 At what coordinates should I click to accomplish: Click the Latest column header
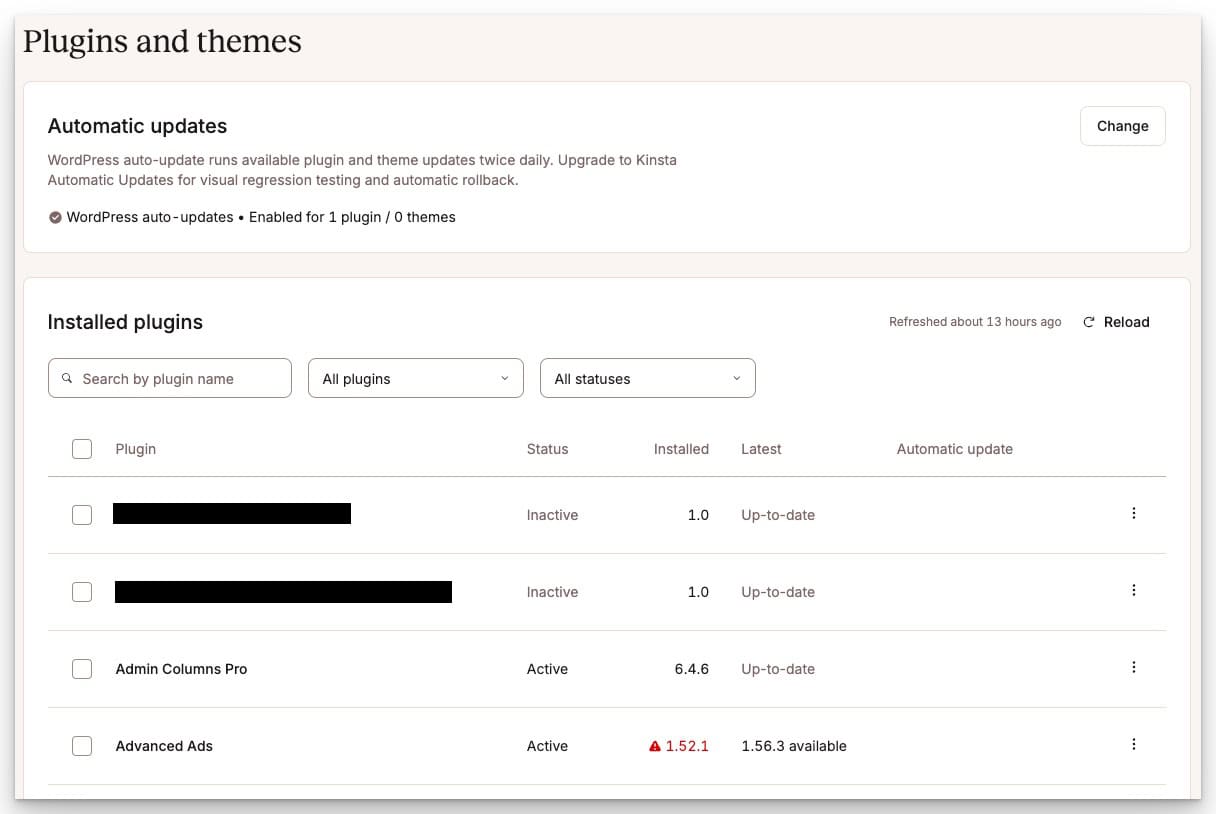coord(761,449)
